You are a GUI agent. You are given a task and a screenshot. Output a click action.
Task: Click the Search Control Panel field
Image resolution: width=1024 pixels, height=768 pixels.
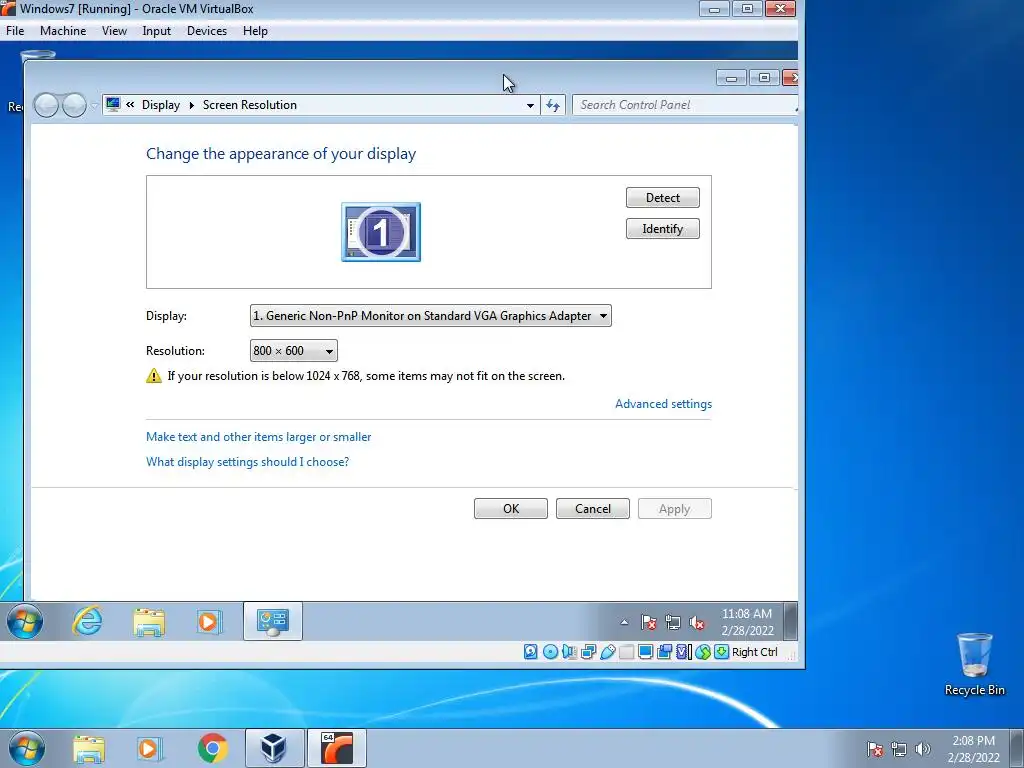[x=684, y=105]
